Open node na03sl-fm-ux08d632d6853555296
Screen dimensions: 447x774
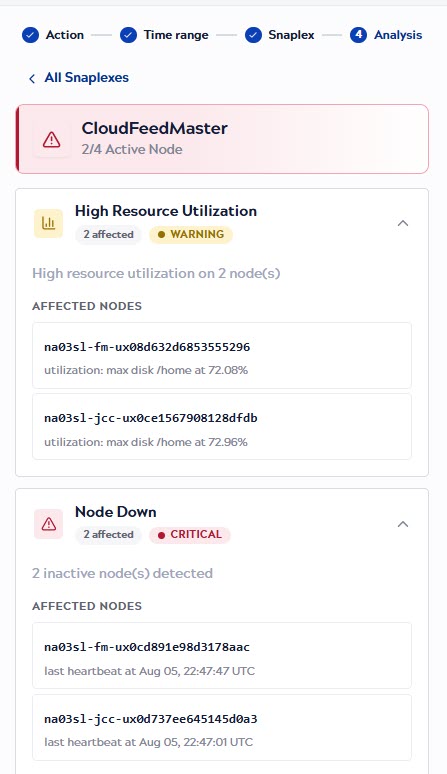click(222, 355)
